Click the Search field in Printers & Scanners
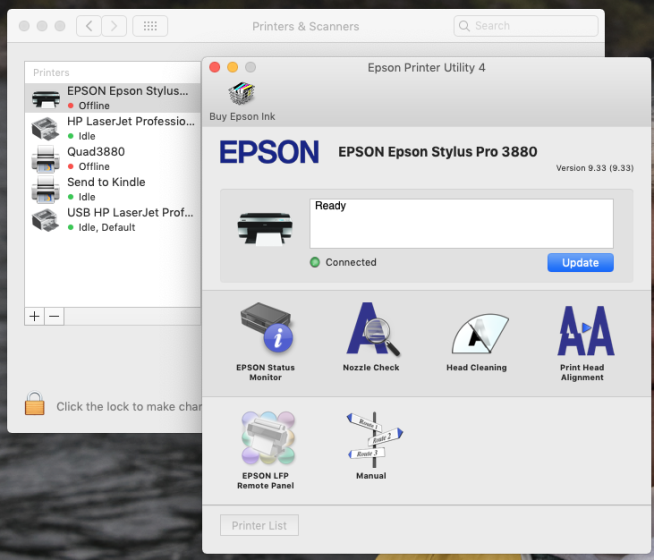Image resolution: width=654 pixels, height=560 pixels. 525,26
